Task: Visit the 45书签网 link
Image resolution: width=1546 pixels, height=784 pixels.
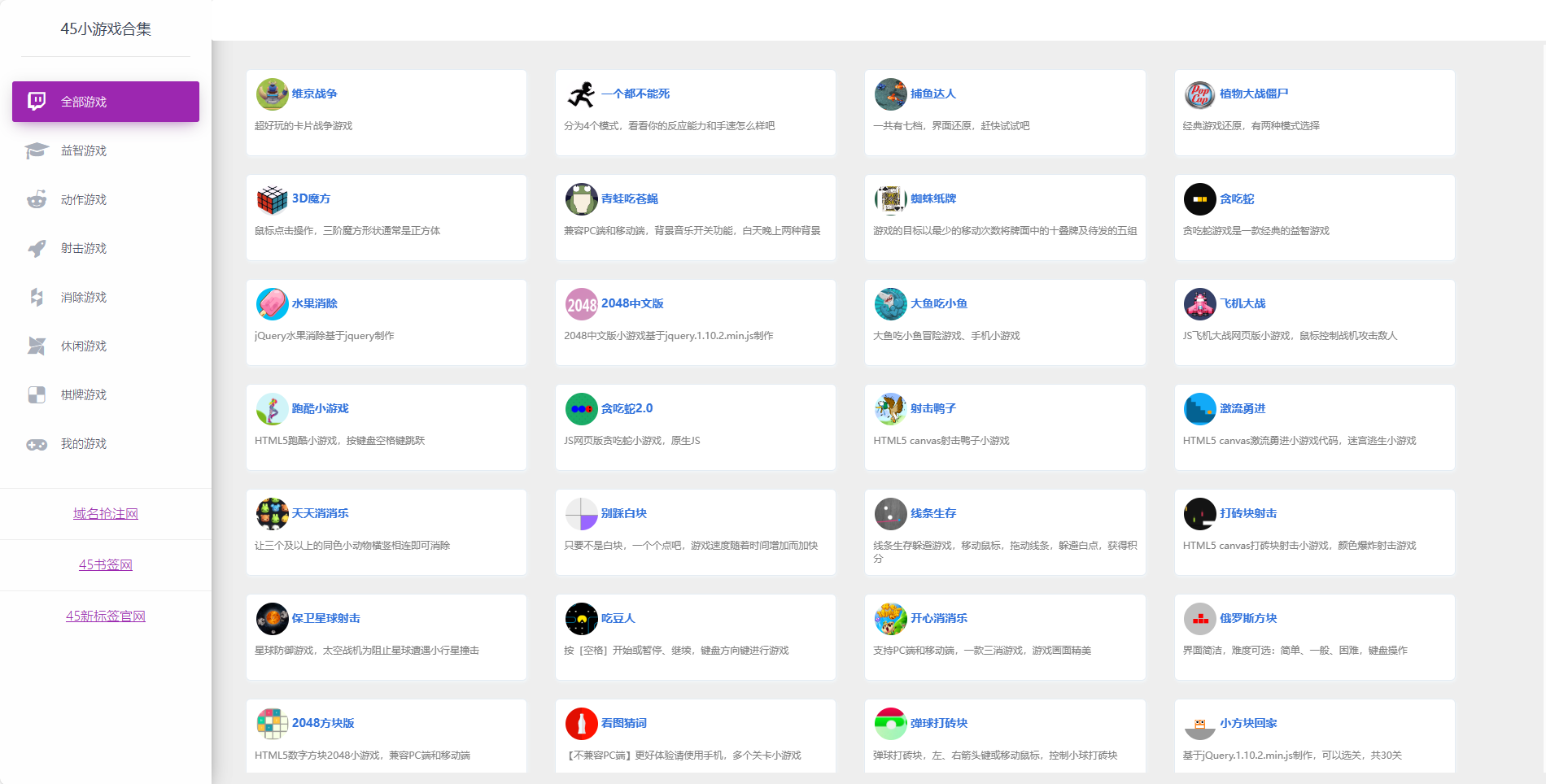Action: point(106,565)
